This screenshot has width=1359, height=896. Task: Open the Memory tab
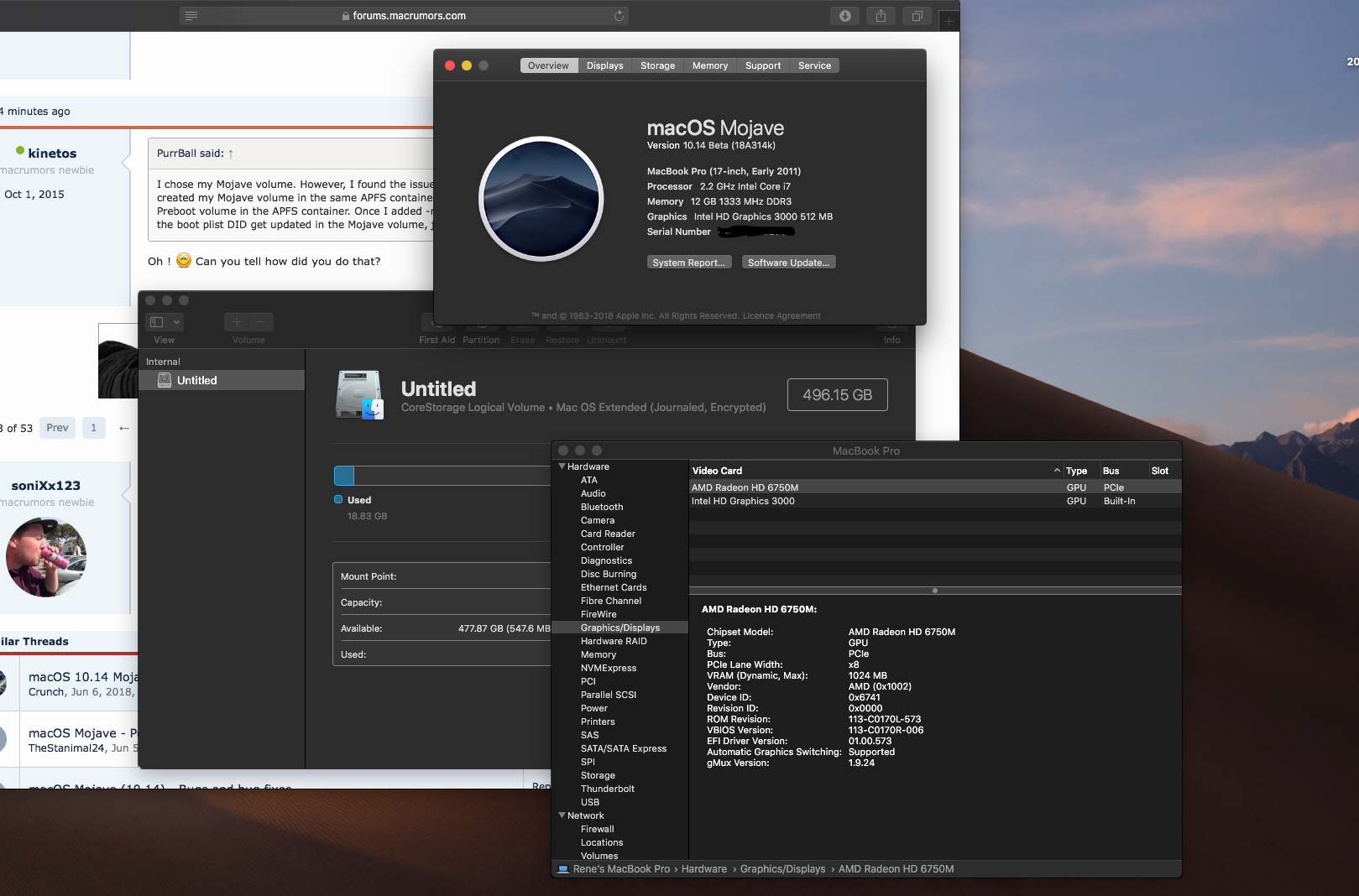click(710, 65)
